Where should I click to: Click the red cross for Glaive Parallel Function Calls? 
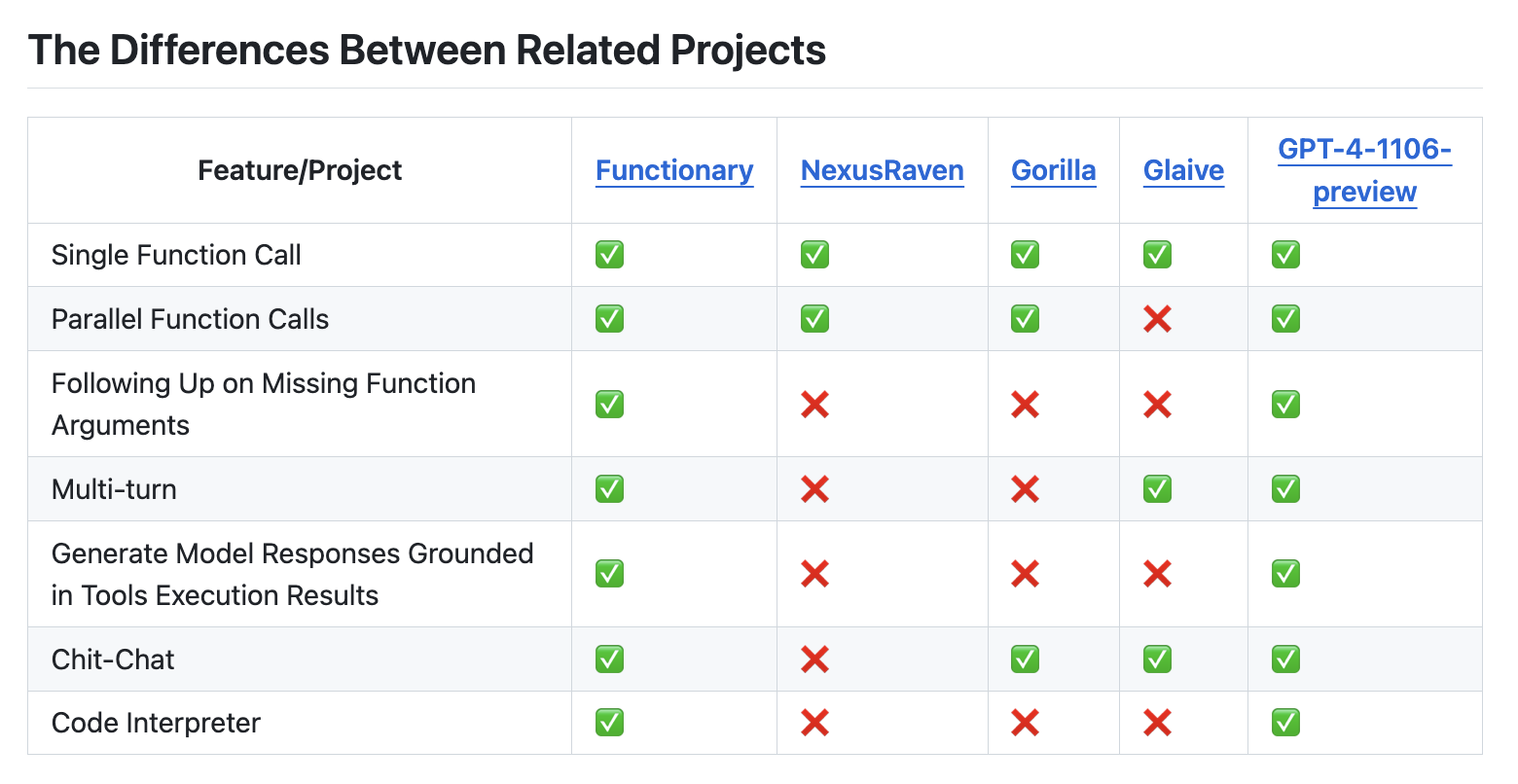[1156, 318]
